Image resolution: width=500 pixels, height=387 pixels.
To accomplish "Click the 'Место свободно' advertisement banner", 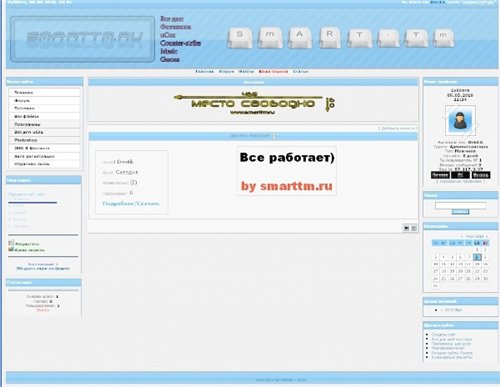I will point(254,103).
